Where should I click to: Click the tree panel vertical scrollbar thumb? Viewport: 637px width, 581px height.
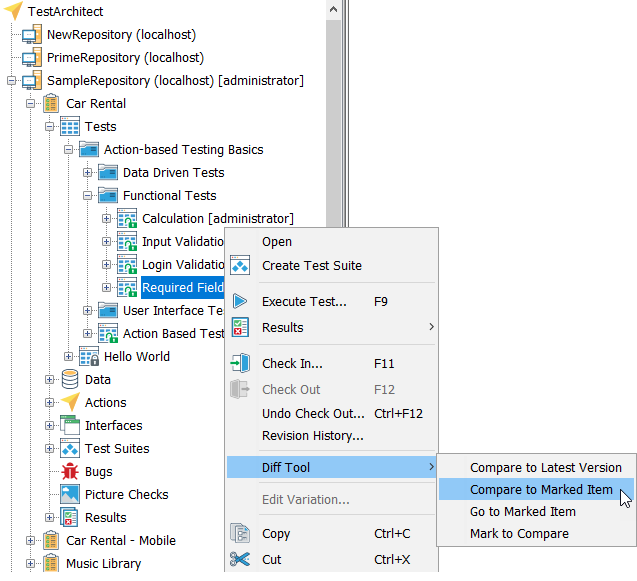(x=334, y=124)
